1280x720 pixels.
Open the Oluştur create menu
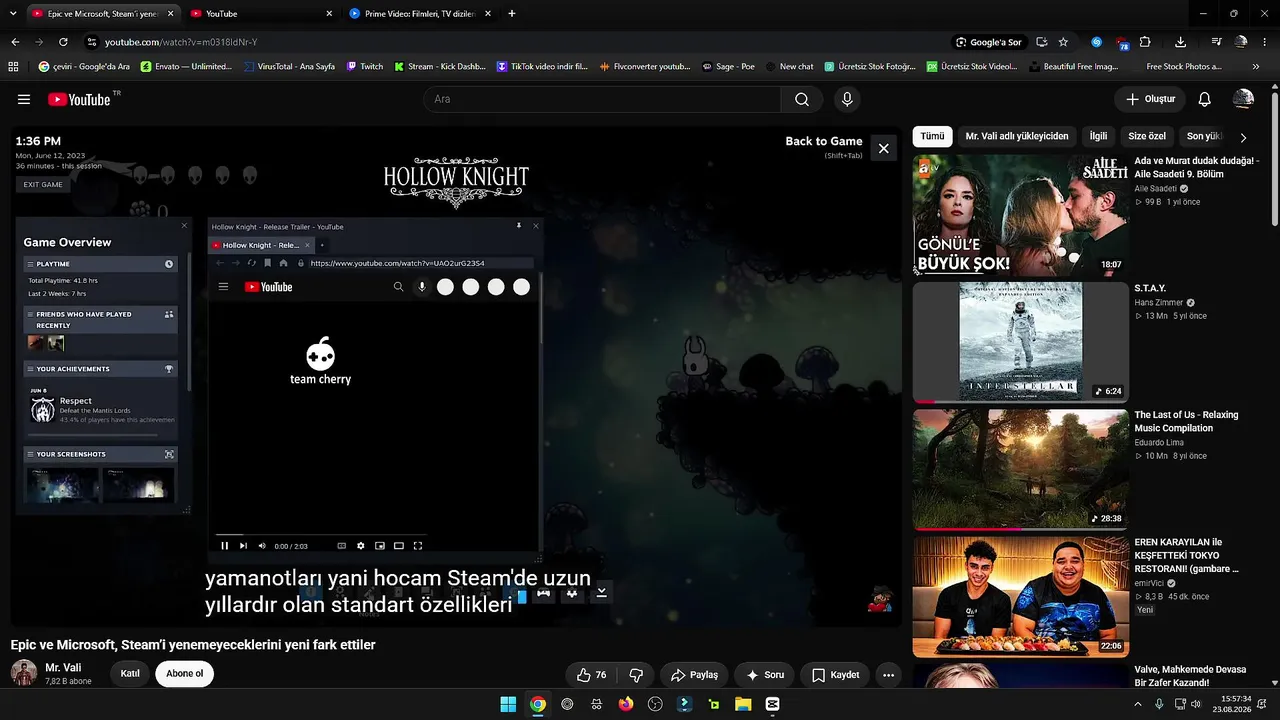click(x=1150, y=99)
